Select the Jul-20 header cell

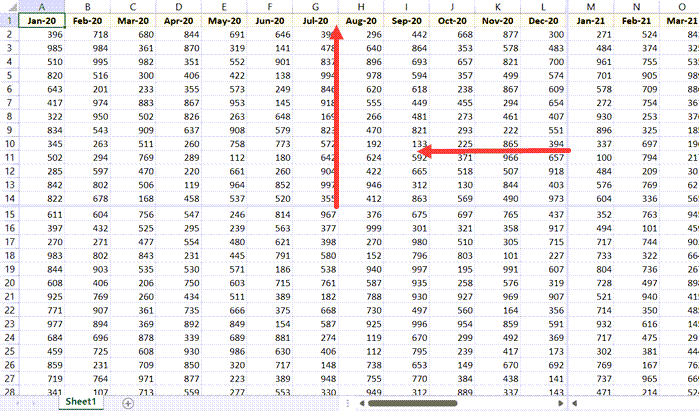318,20
